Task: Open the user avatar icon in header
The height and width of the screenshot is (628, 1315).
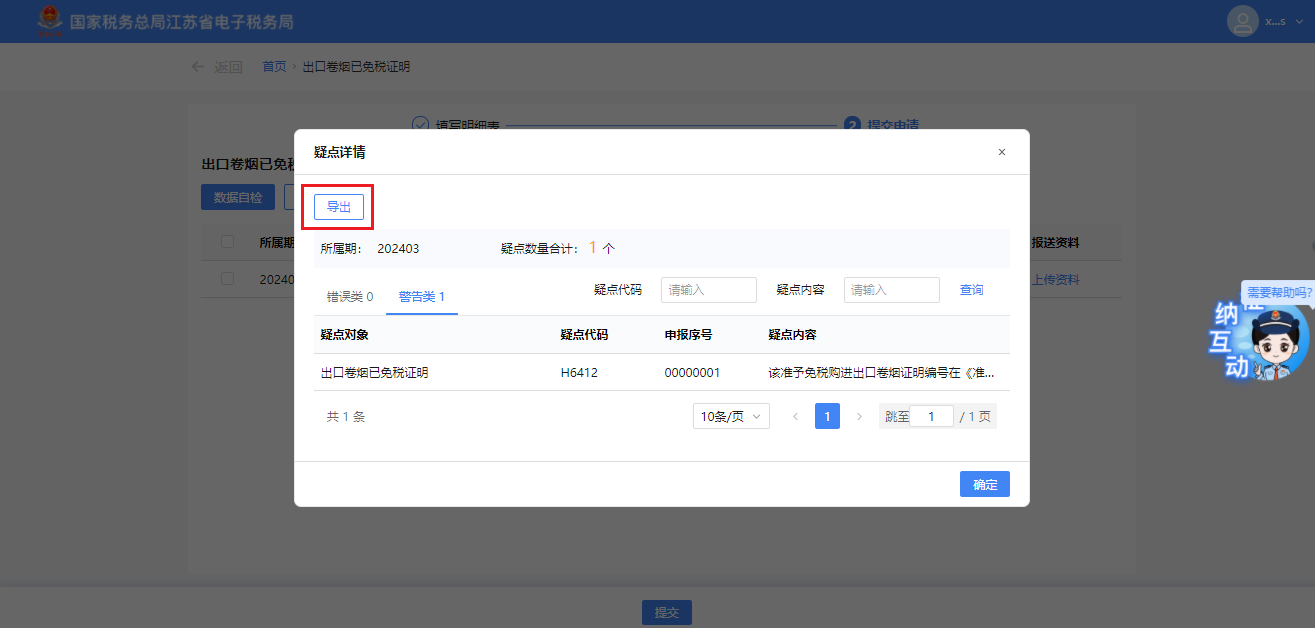Action: coord(1242,21)
